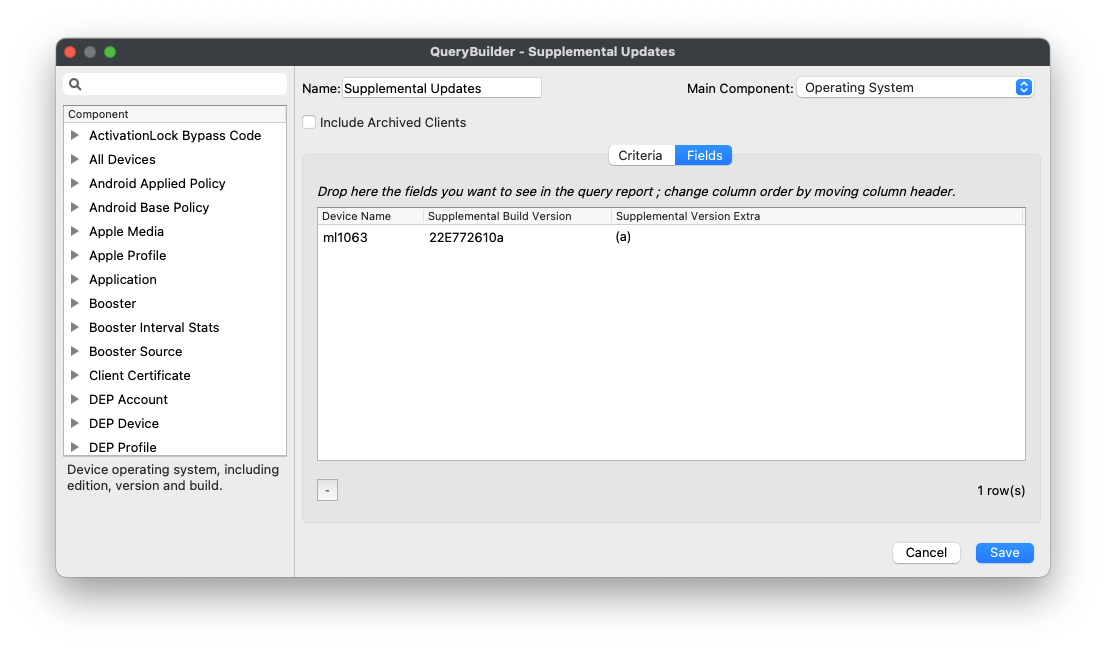The width and height of the screenshot is (1106, 651).
Task: Click Supplemental Build Version column header
Action: pyautogui.click(x=517, y=217)
